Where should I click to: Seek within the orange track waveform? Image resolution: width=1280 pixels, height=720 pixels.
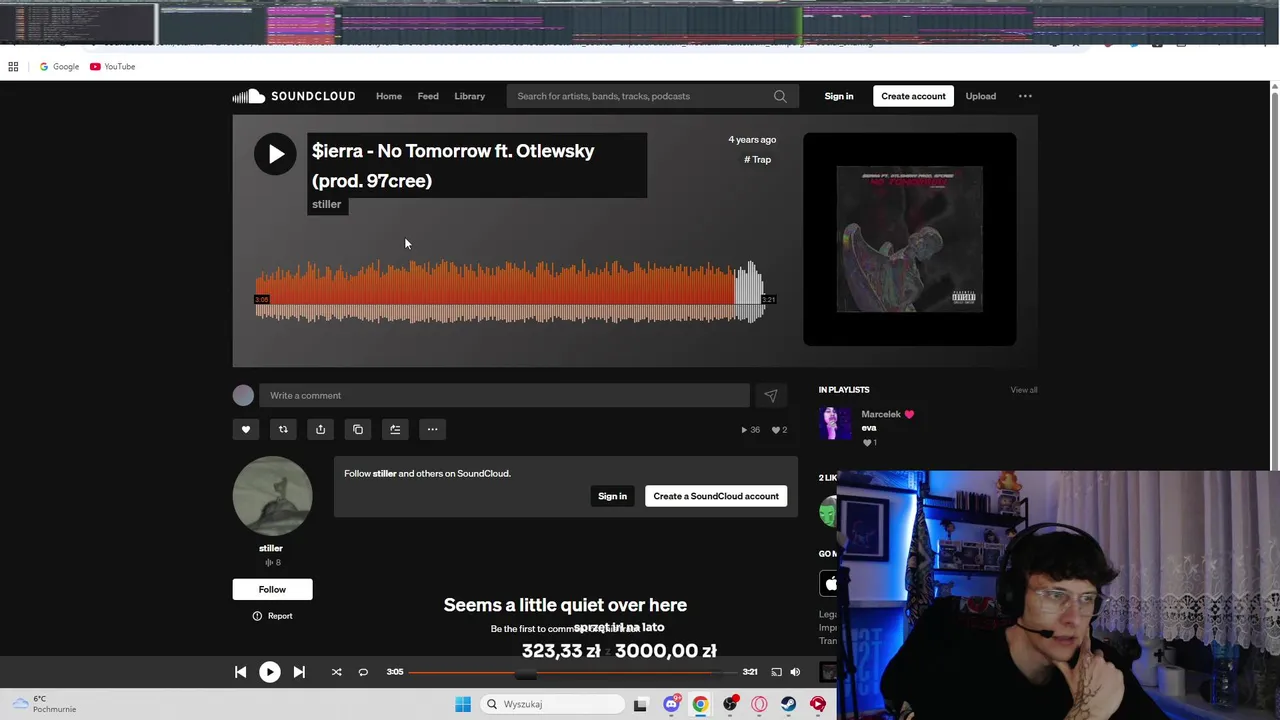click(510, 292)
